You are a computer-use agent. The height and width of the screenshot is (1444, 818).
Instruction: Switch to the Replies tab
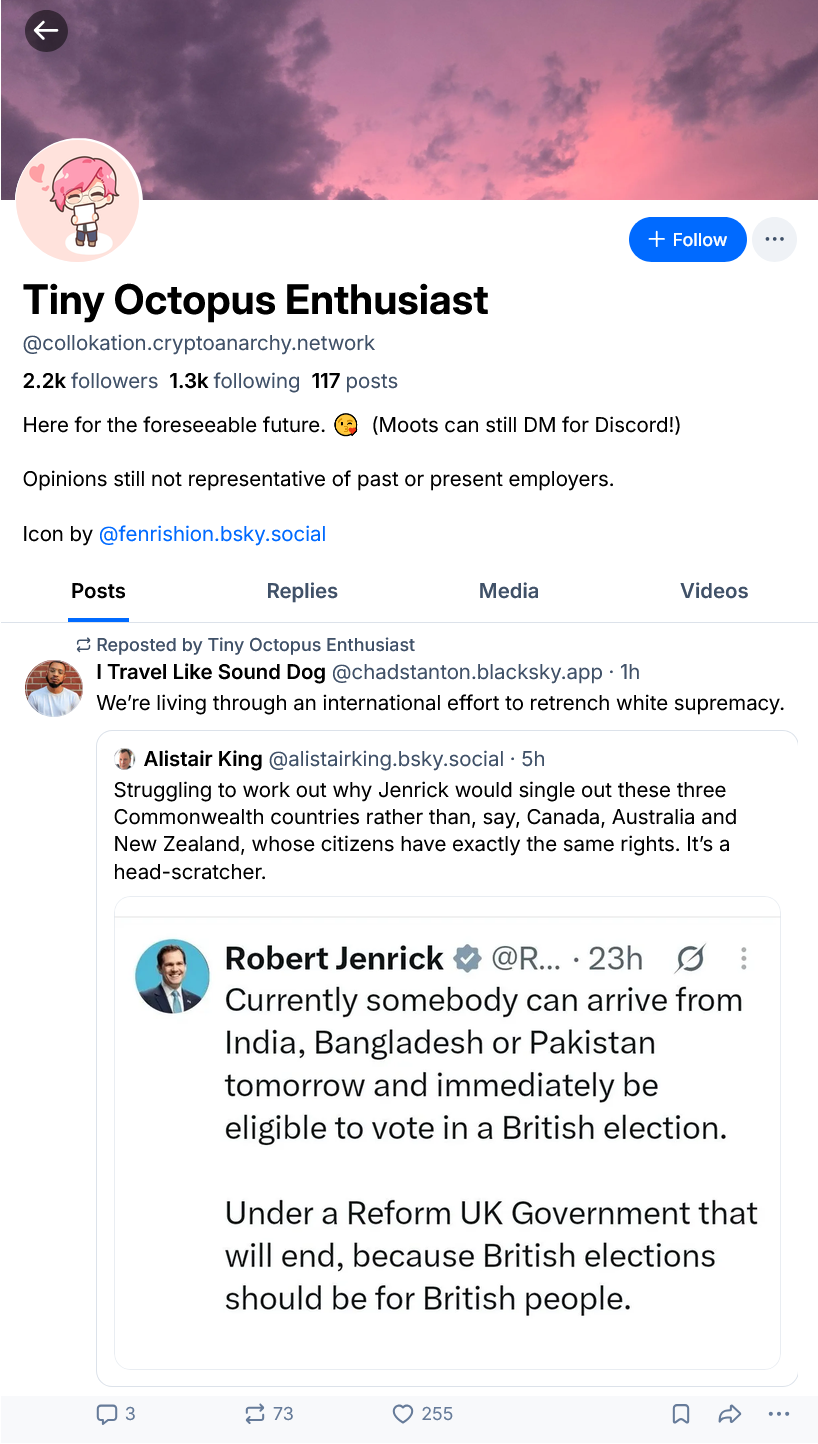pyautogui.click(x=302, y=591)
